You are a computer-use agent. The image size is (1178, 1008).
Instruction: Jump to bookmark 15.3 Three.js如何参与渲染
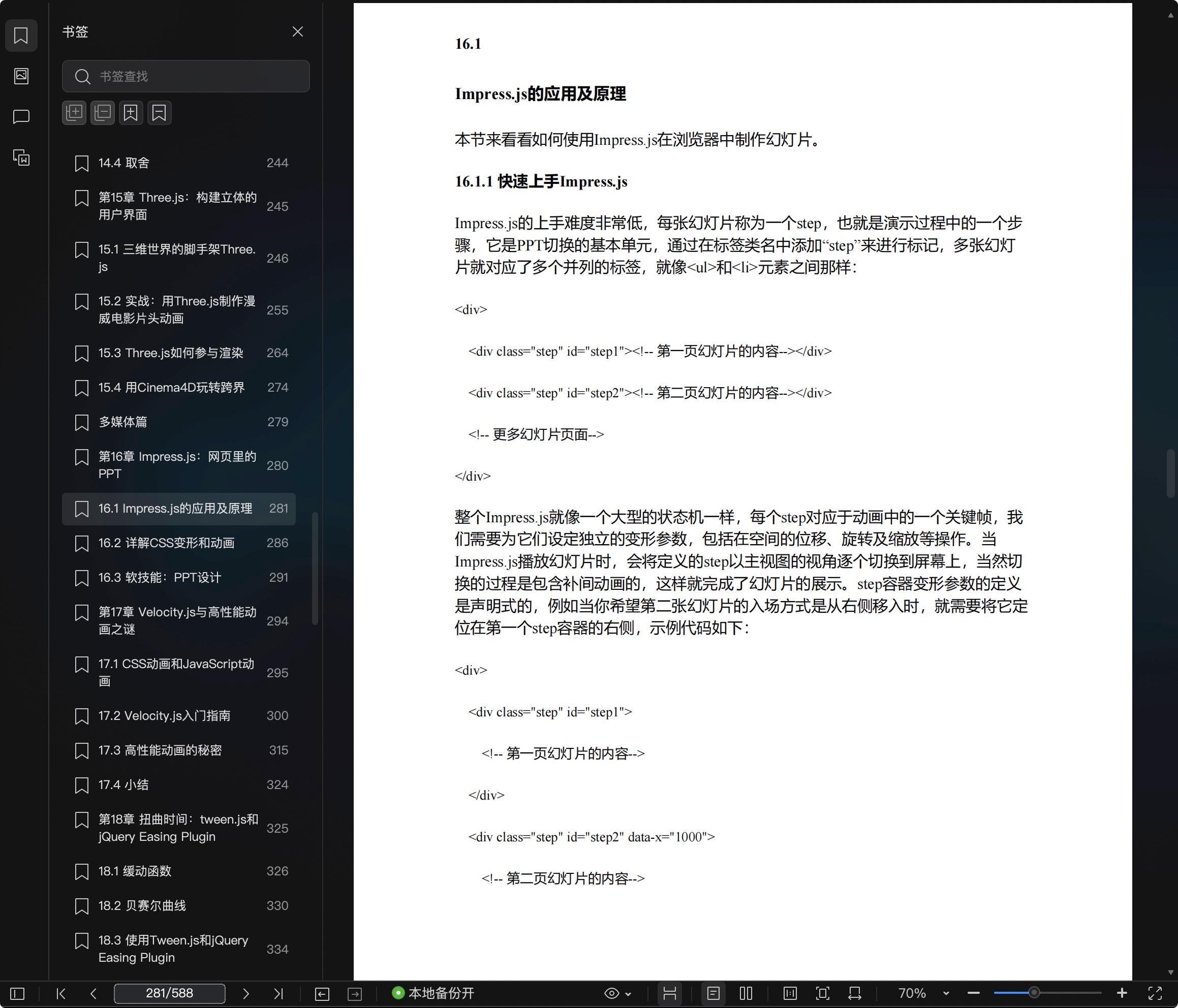(178, 353)
